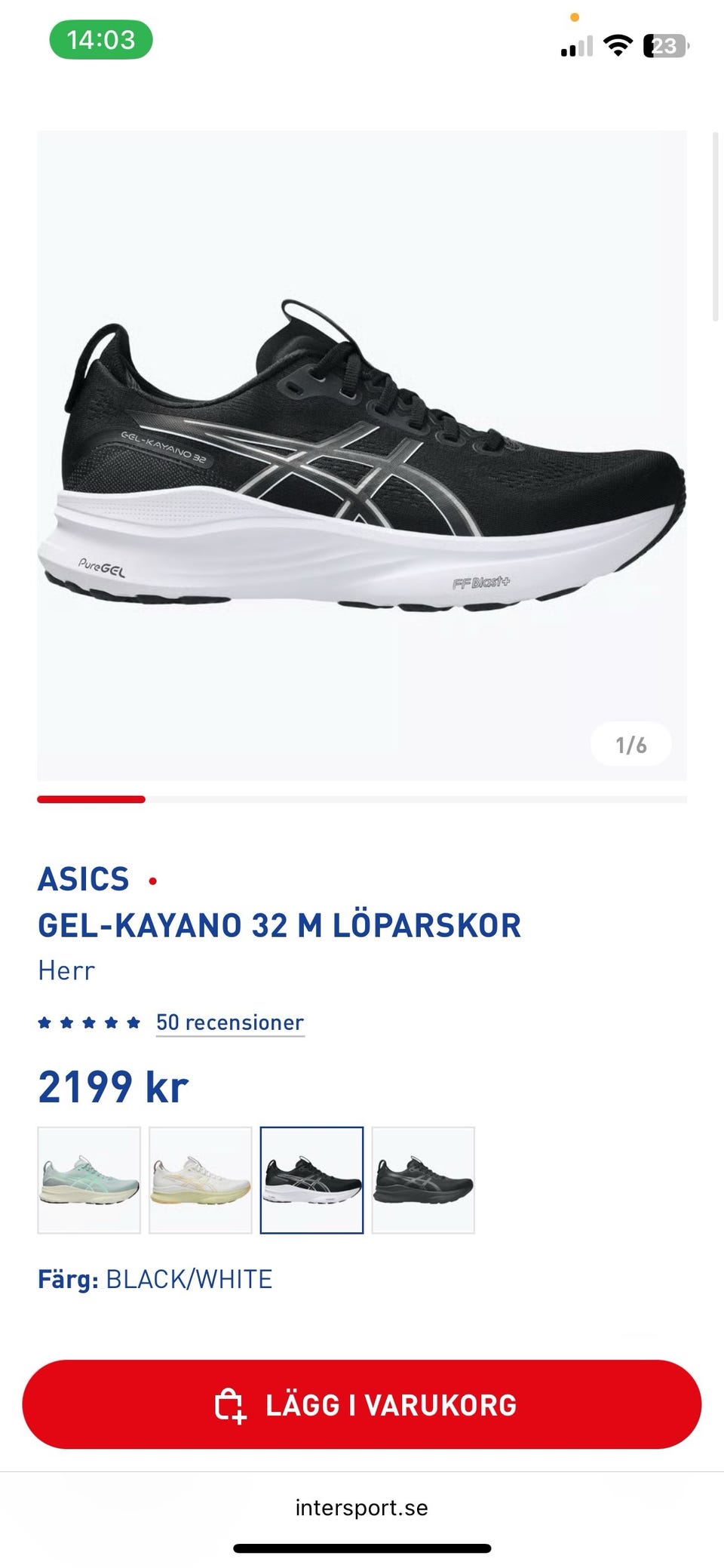Open the 50 recensioner reviews link

pos(230,1022)
